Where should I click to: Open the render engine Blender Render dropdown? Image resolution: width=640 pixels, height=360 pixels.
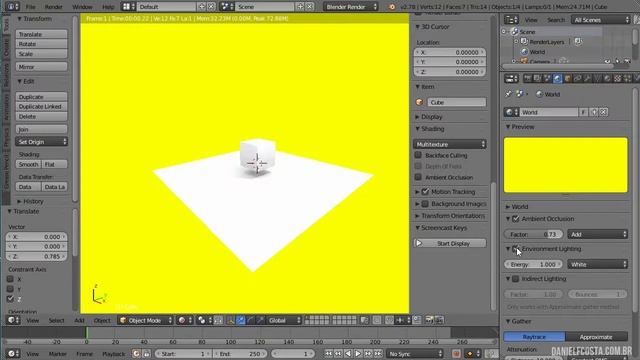click(351, 7)
